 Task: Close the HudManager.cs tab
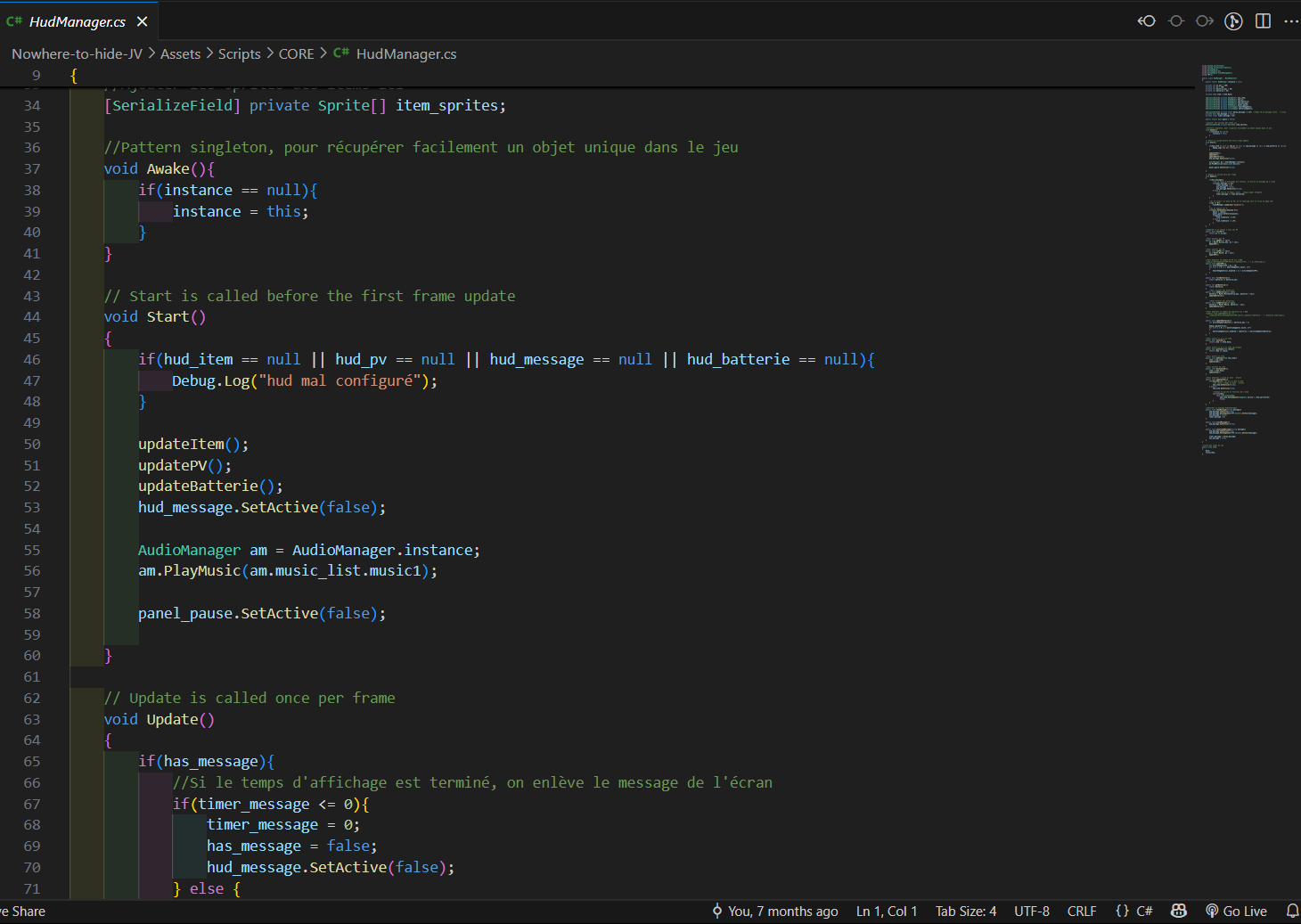143,21
